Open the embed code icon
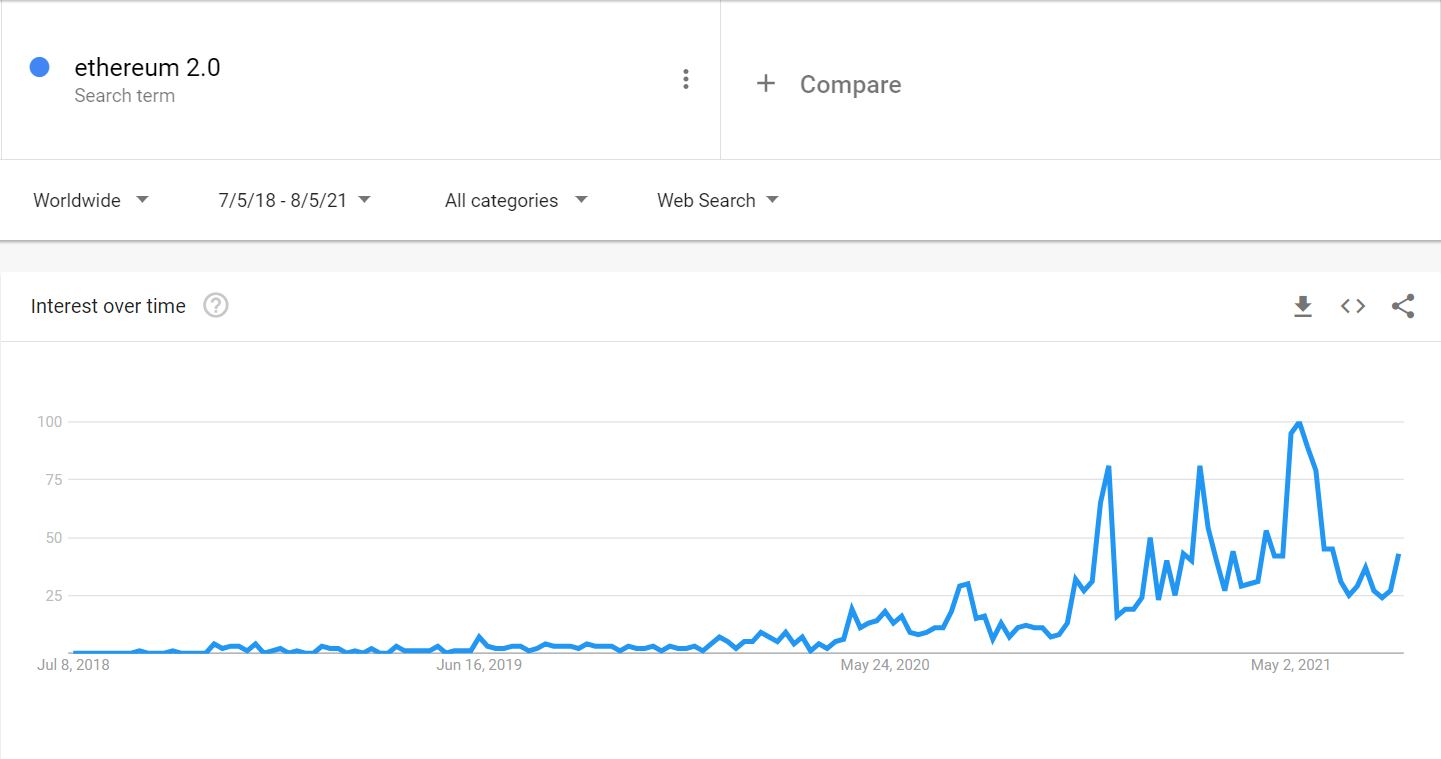1441x759 pixels. click(x=1352, y=306)
